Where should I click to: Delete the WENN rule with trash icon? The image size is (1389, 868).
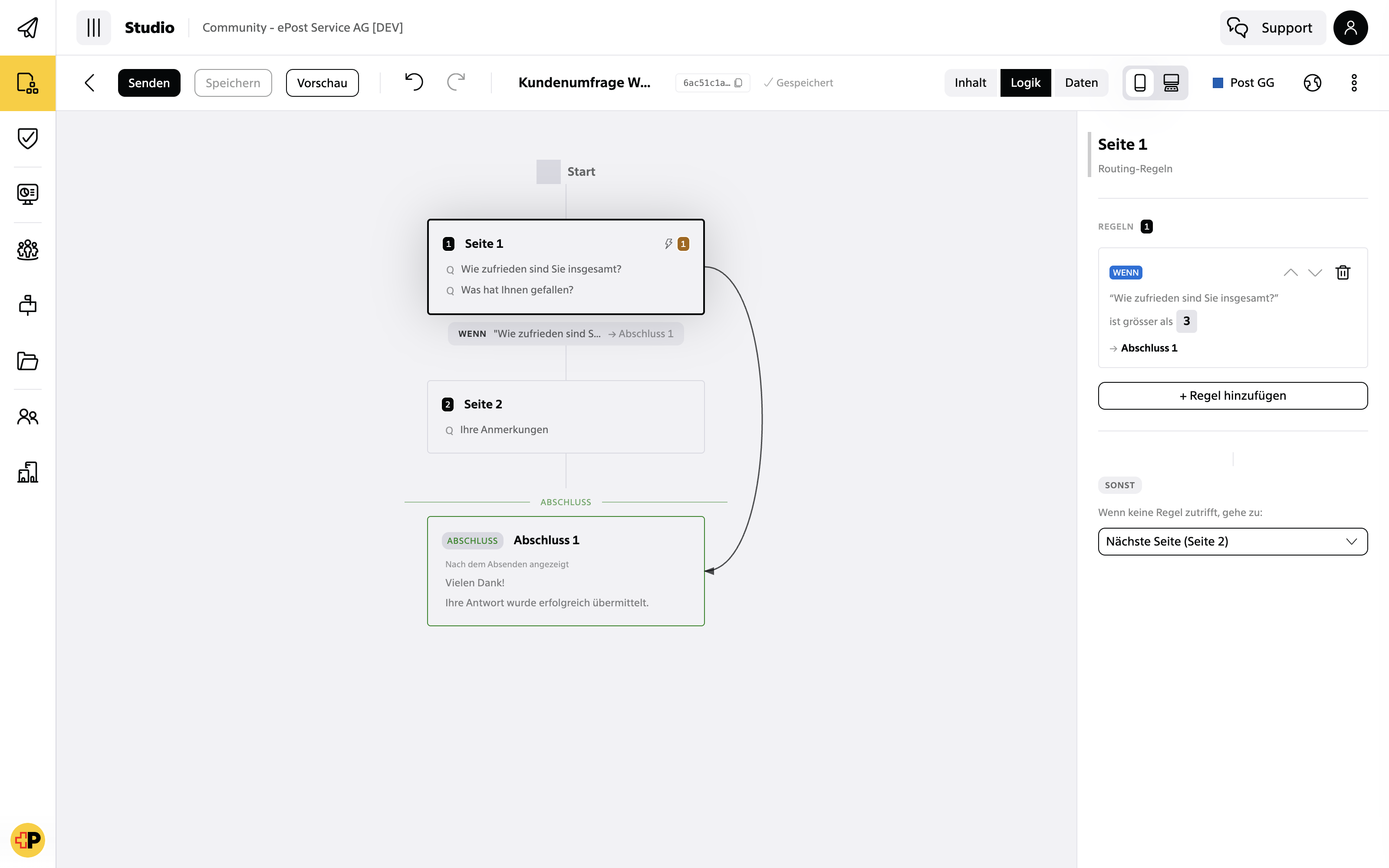coord(1343,272)
